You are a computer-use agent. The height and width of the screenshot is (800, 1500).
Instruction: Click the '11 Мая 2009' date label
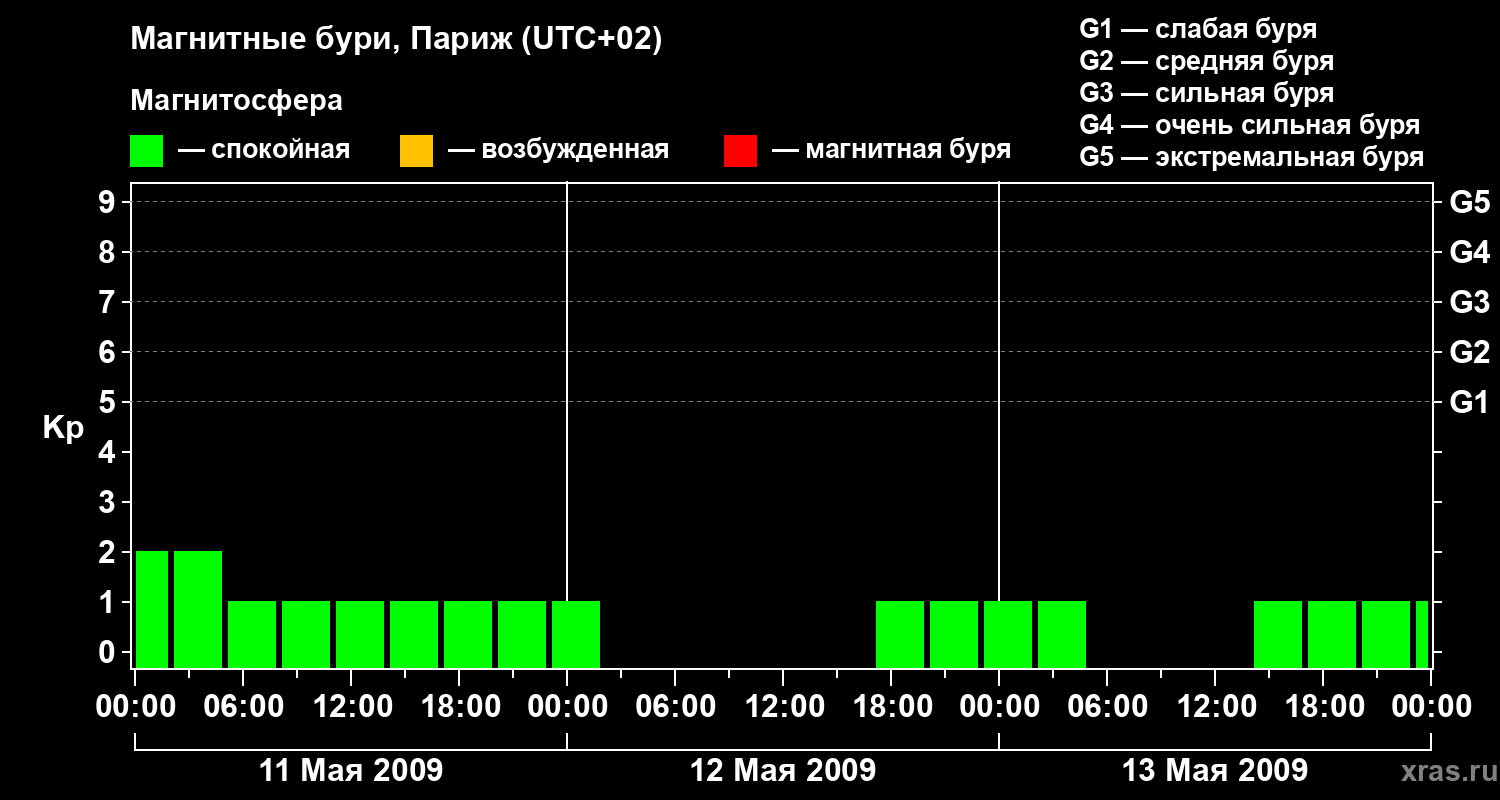click(351, 771)
